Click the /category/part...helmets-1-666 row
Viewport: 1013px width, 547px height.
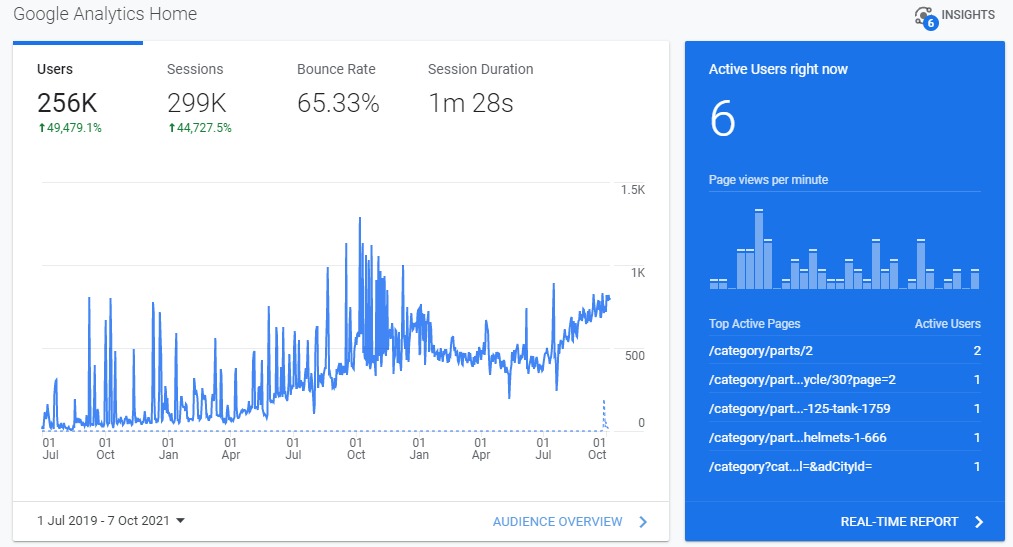click(x=844, y=438)
